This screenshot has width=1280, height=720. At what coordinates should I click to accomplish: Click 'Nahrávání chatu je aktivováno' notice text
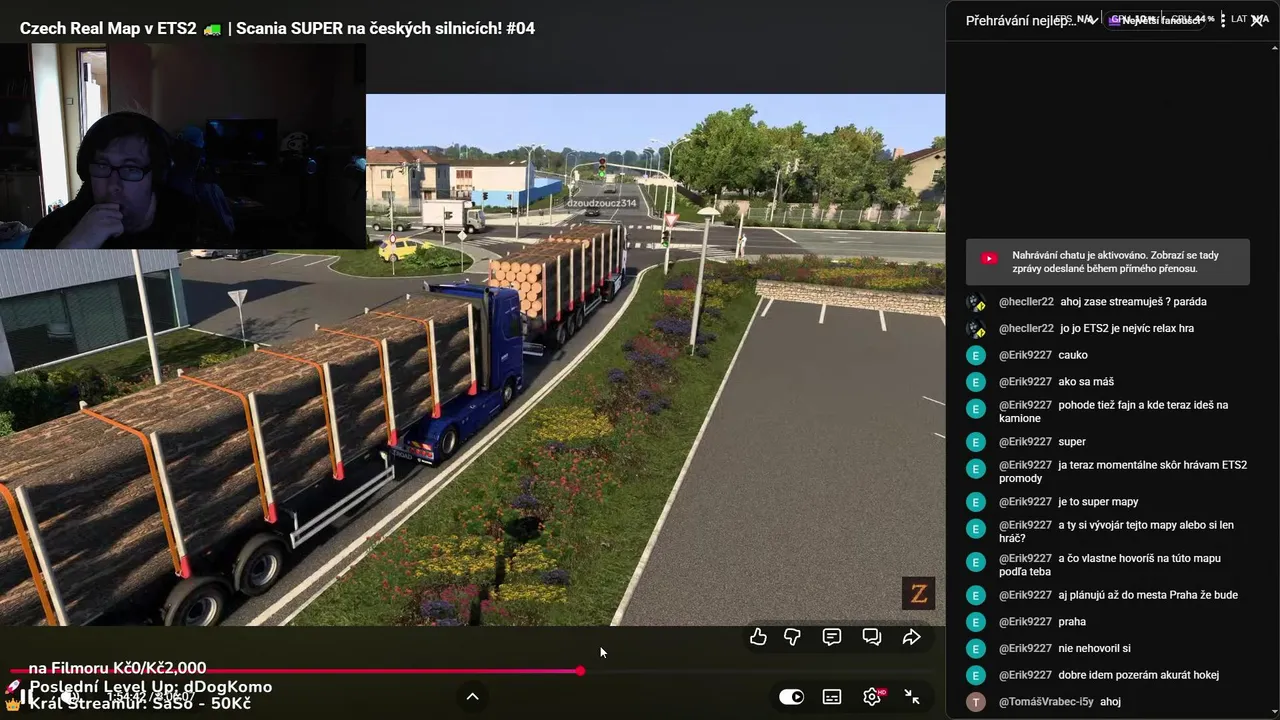1115,262
